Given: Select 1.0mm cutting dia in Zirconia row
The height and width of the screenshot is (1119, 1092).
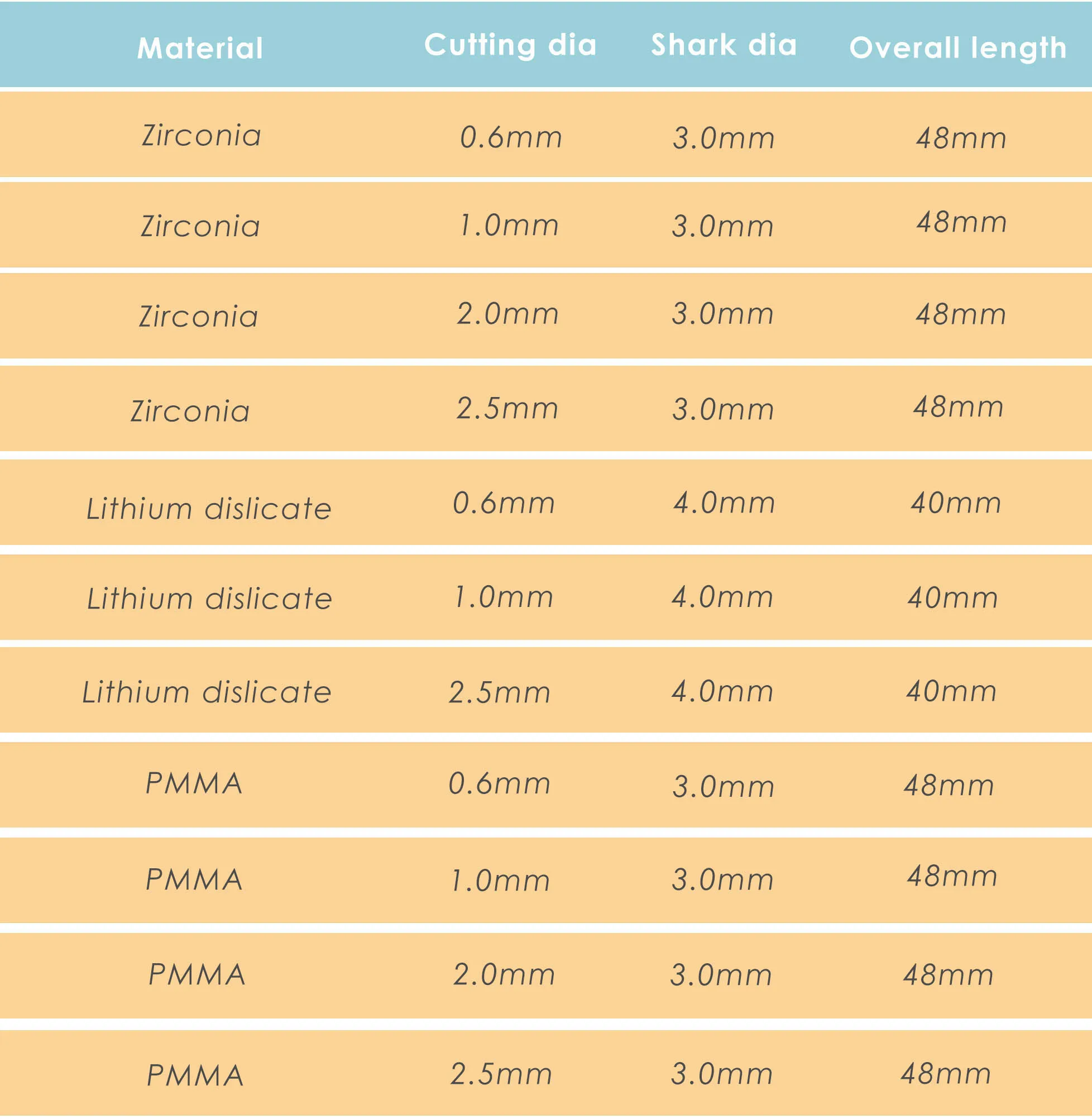Looking at the screenshot, I should [x=509, y=226].
